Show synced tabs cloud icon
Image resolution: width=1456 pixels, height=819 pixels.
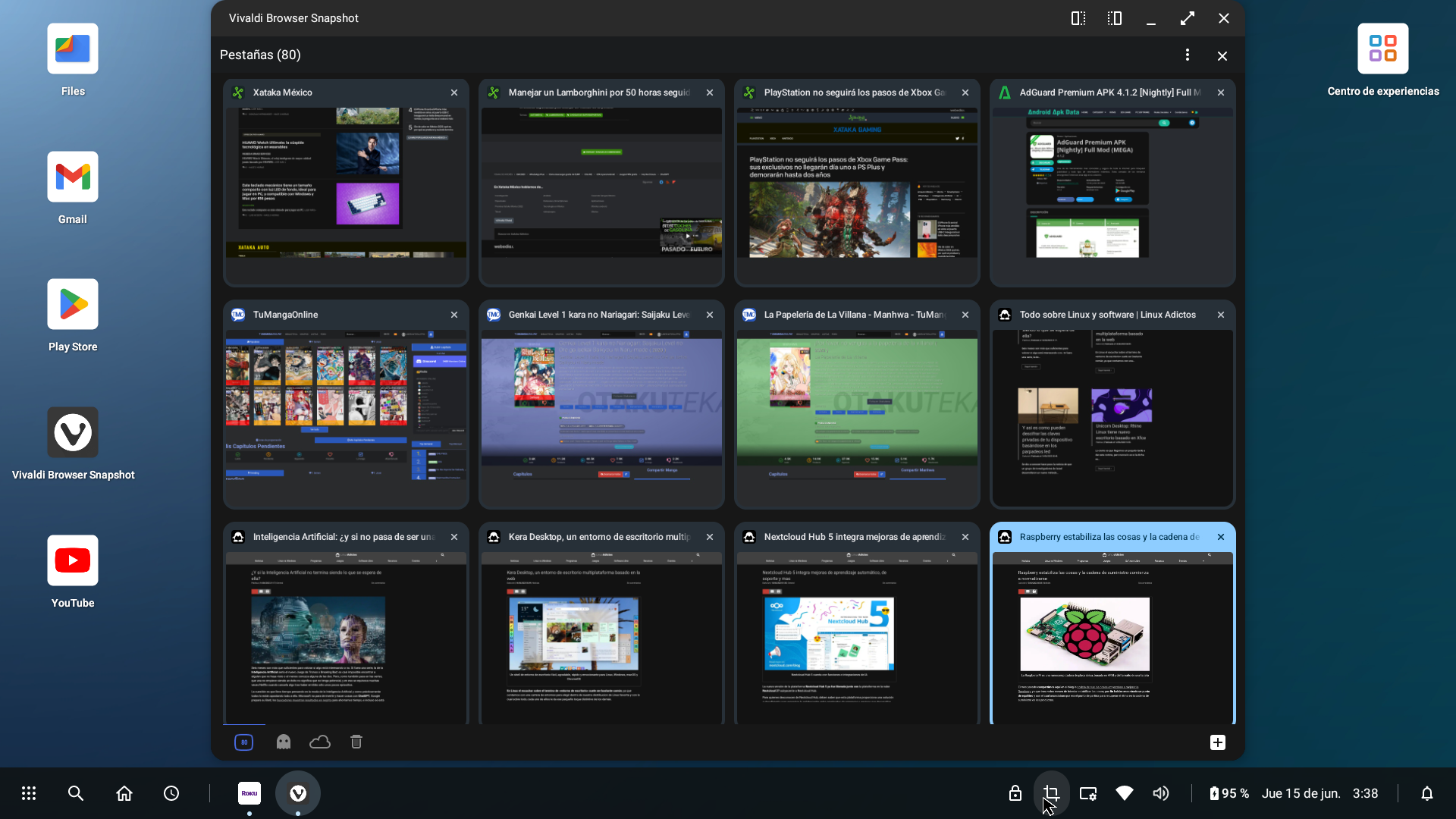point(320,742)
